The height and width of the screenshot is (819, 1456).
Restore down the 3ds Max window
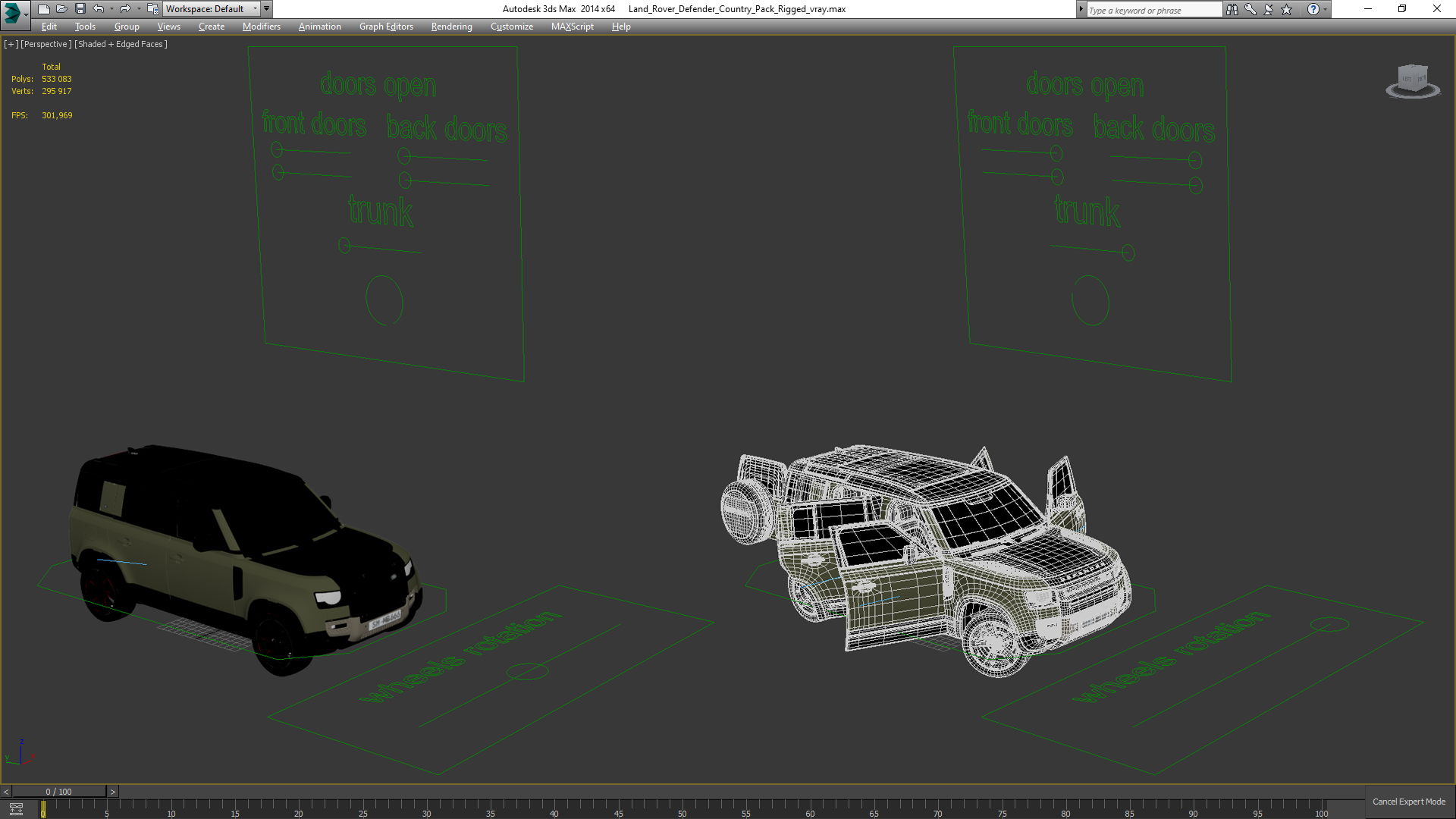[1402, 9]
